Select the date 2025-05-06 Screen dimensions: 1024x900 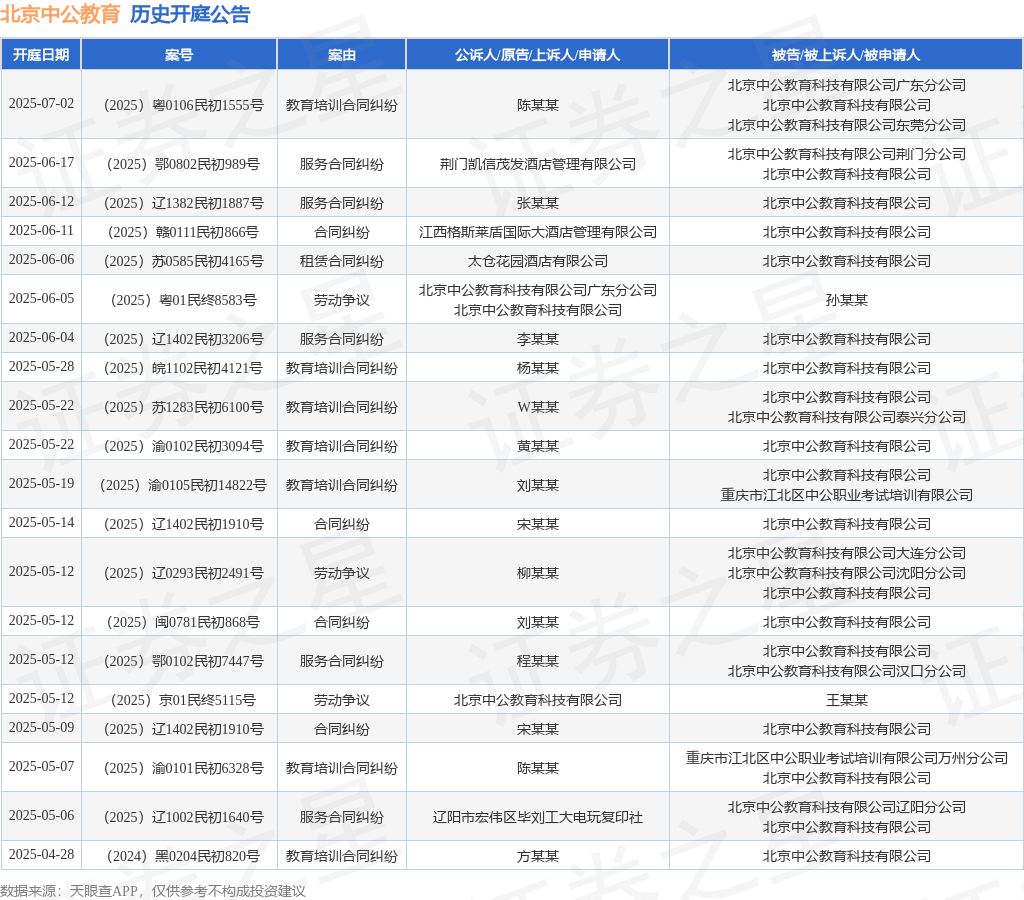(x=41, y=815)
